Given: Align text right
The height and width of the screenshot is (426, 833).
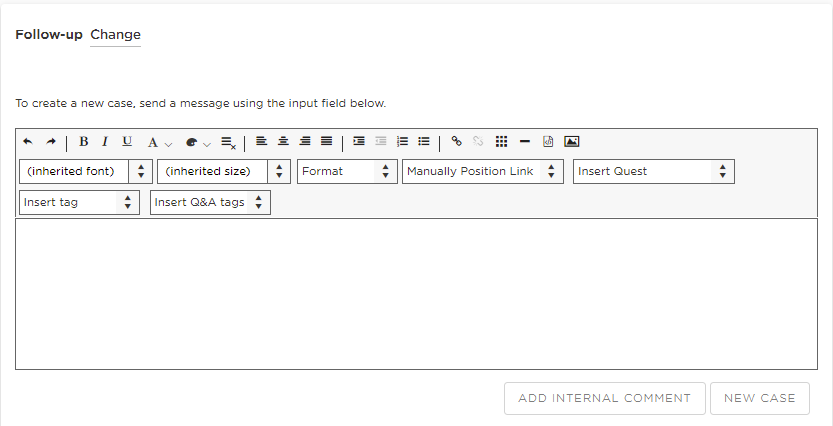Looking at the screenshot, I should 305,141.
